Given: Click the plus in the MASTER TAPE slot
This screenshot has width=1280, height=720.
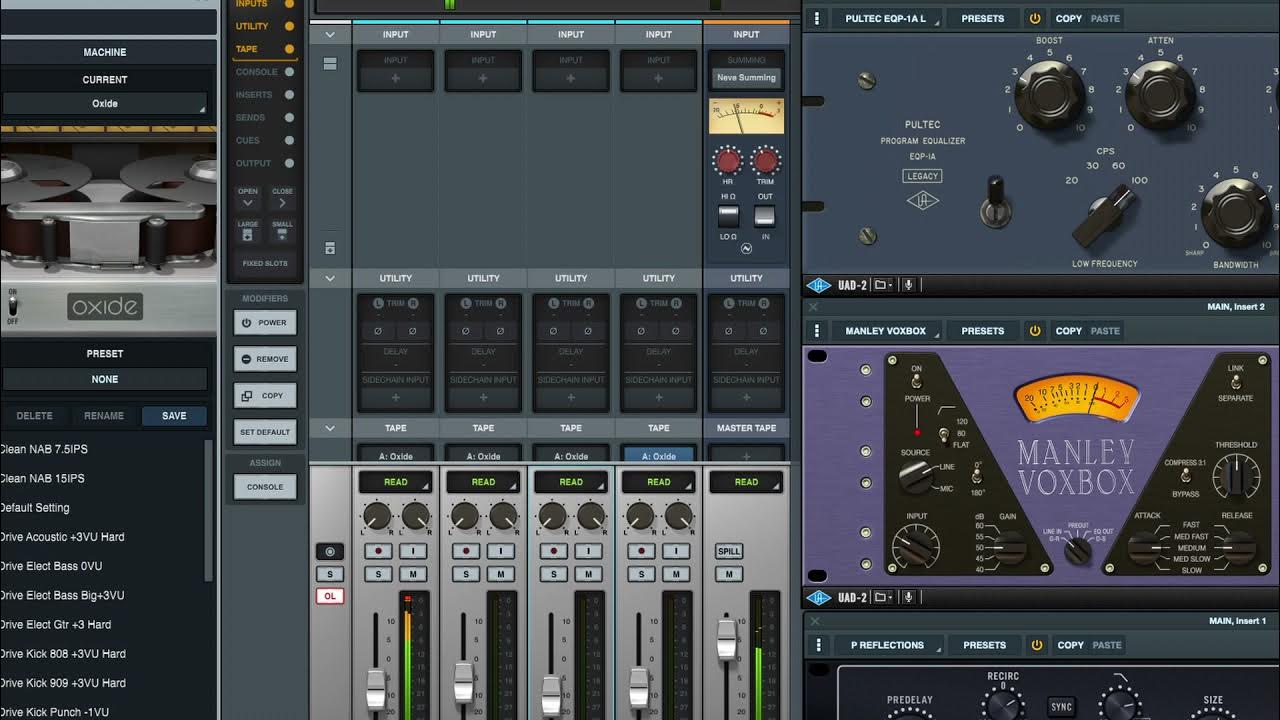Looking at the screenshot, I should (x=746, y=456).
